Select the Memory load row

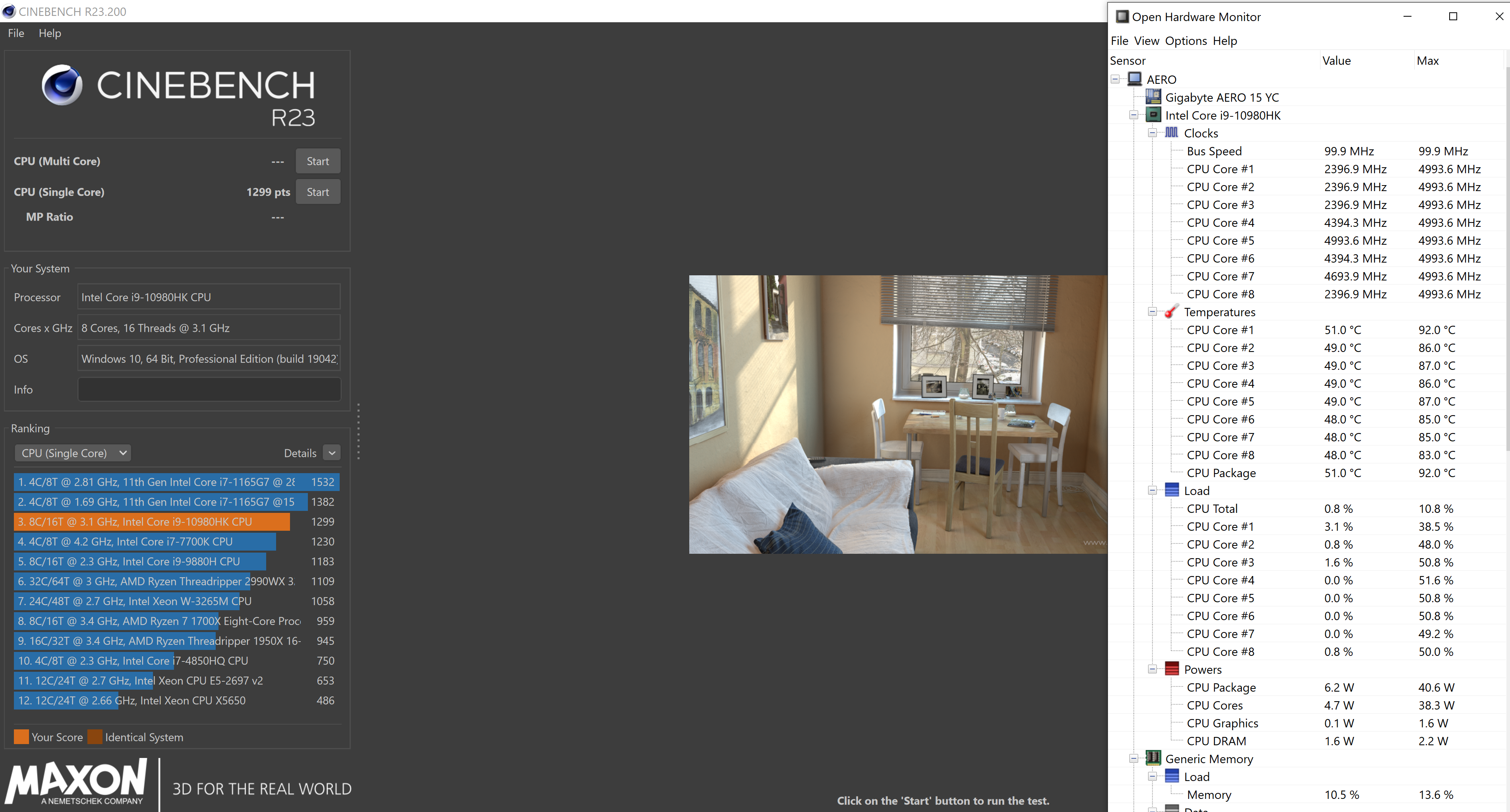[x=1306, y=795]
